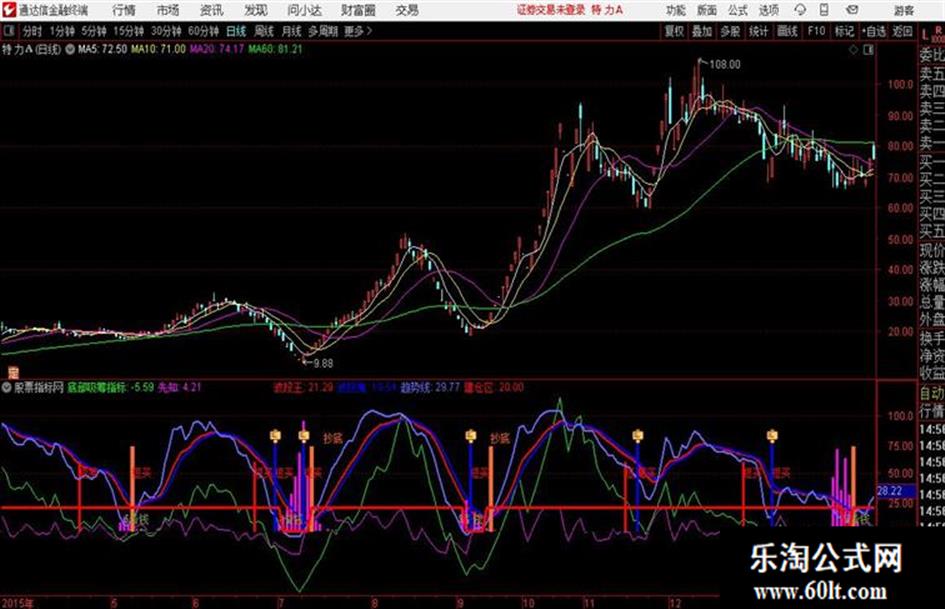This screenshot has width=945, height=609.
Task: Click the 画线 drawing toolbar button
Action: pyautogui.click(x=787, y=31)
